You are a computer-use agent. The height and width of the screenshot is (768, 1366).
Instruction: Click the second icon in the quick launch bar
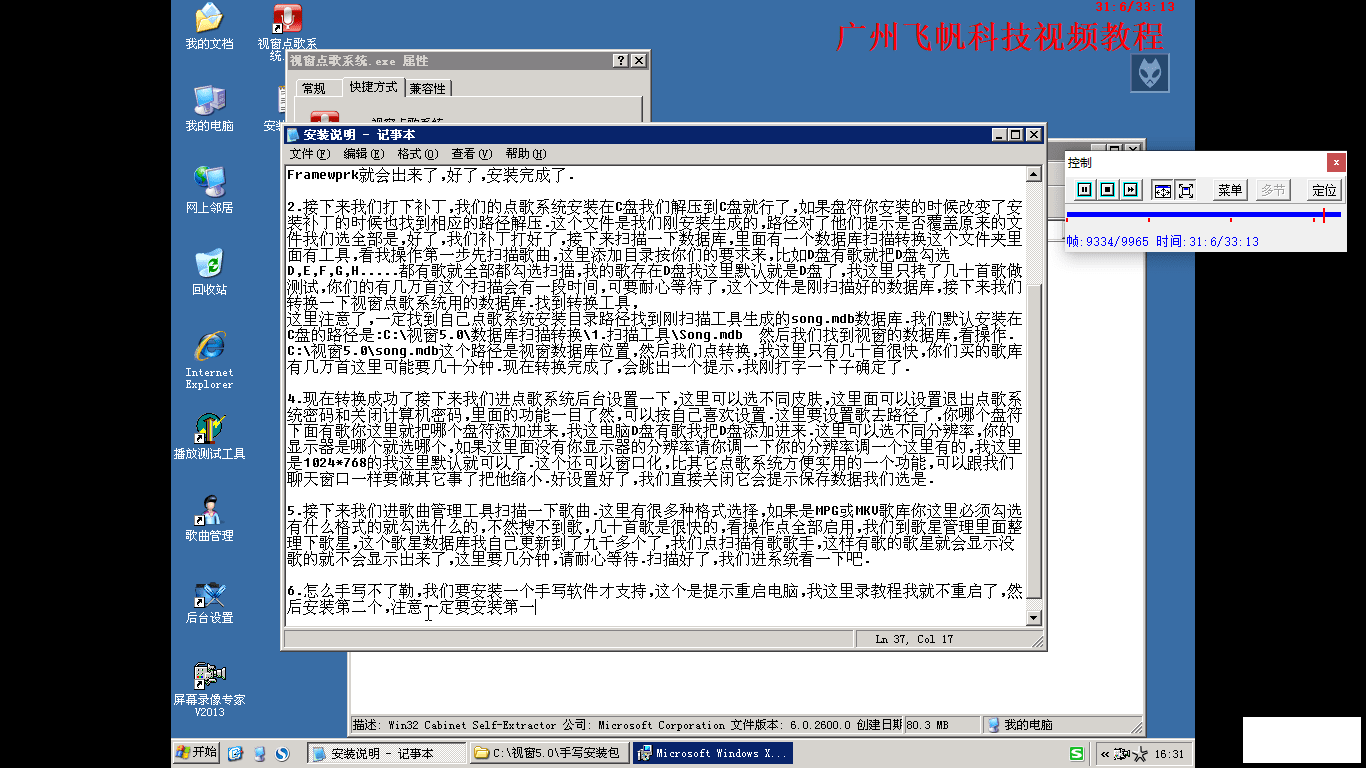[260, 753]
